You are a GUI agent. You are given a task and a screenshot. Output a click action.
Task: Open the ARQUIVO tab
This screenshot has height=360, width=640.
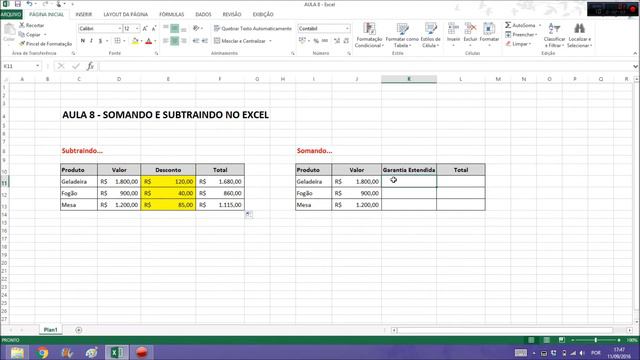pos(11,14)
